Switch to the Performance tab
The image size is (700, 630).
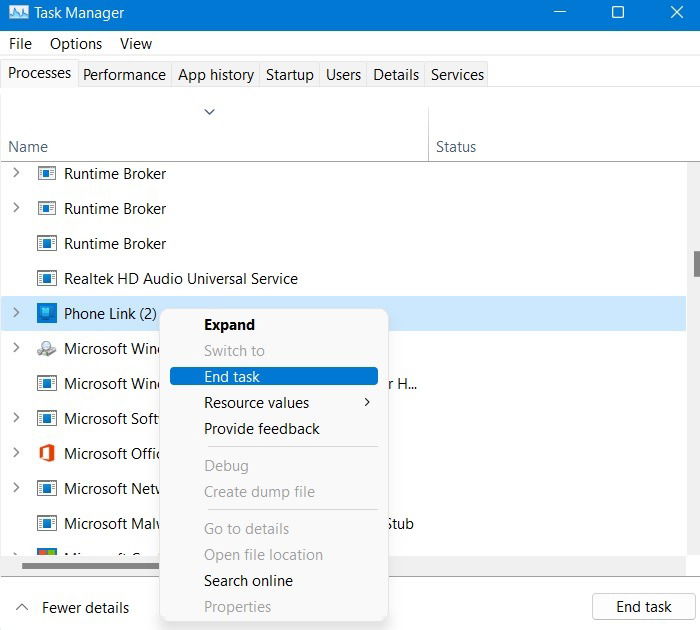tap(124, 75)
